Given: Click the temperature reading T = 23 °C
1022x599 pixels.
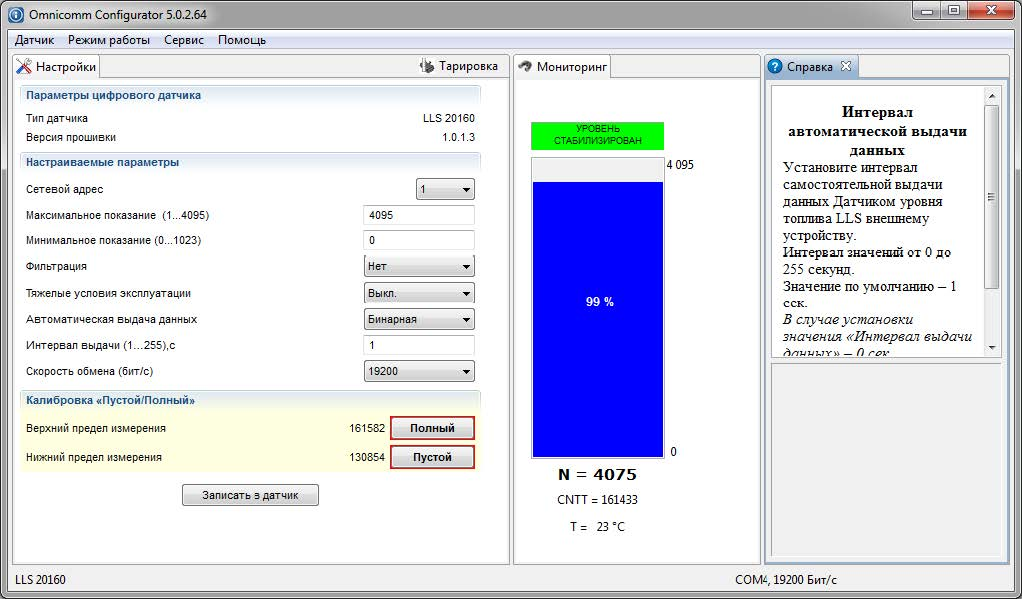Looking at the screenshot, I should click(597, 527).
